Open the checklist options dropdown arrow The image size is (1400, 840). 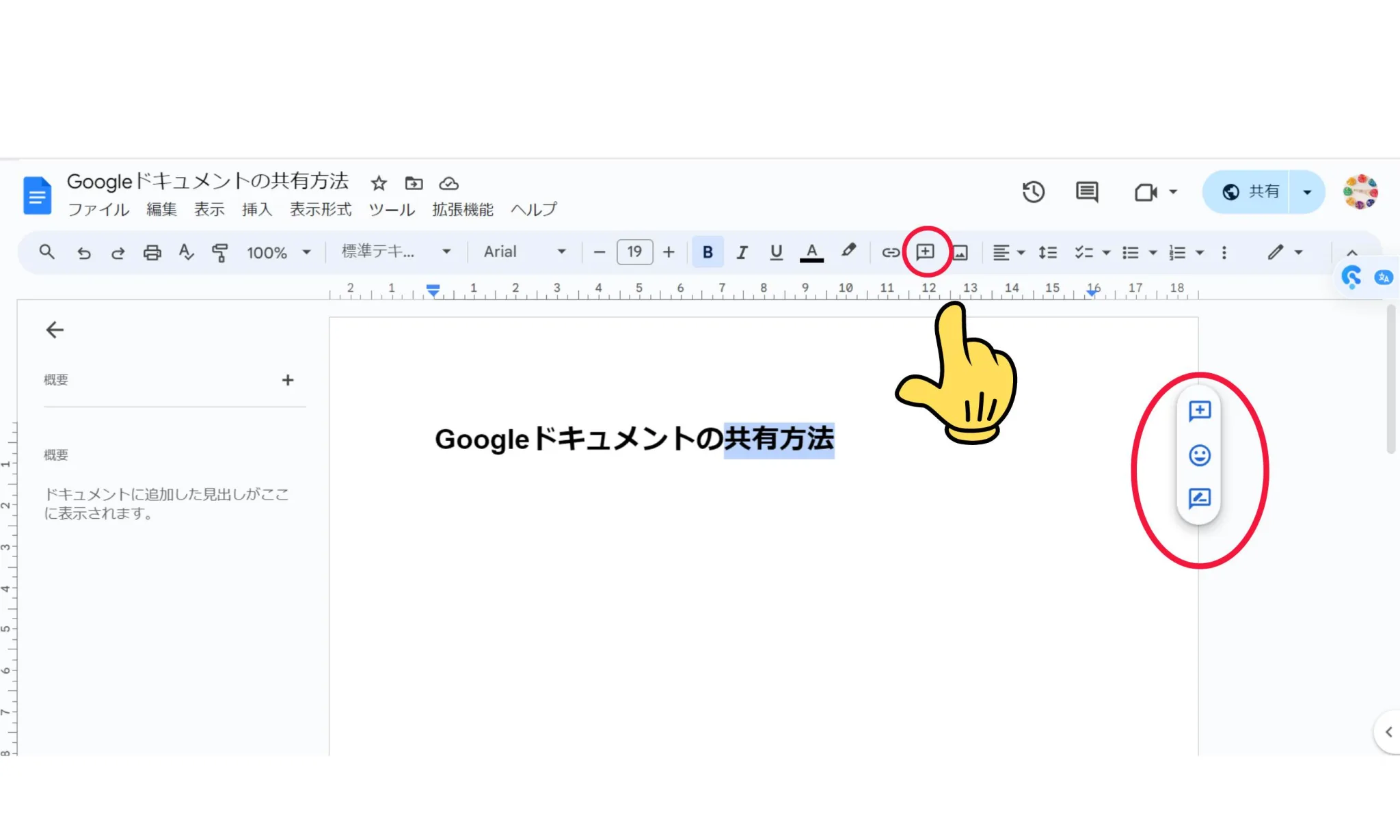coord(1106,253)
